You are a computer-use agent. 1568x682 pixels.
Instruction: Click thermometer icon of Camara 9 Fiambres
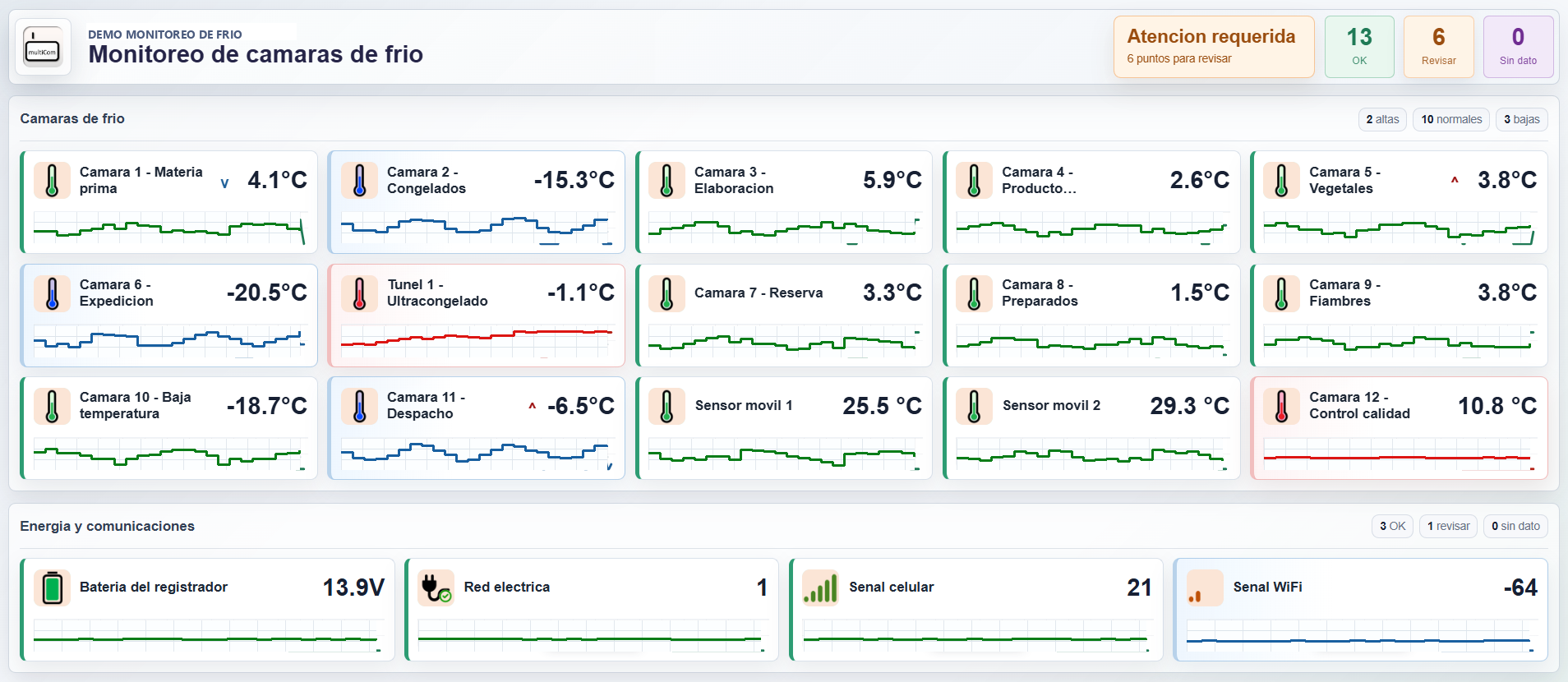point(1281,293)
